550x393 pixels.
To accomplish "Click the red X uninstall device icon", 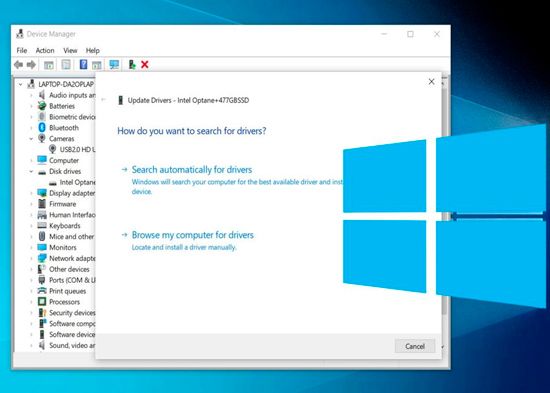I will 145,65.
